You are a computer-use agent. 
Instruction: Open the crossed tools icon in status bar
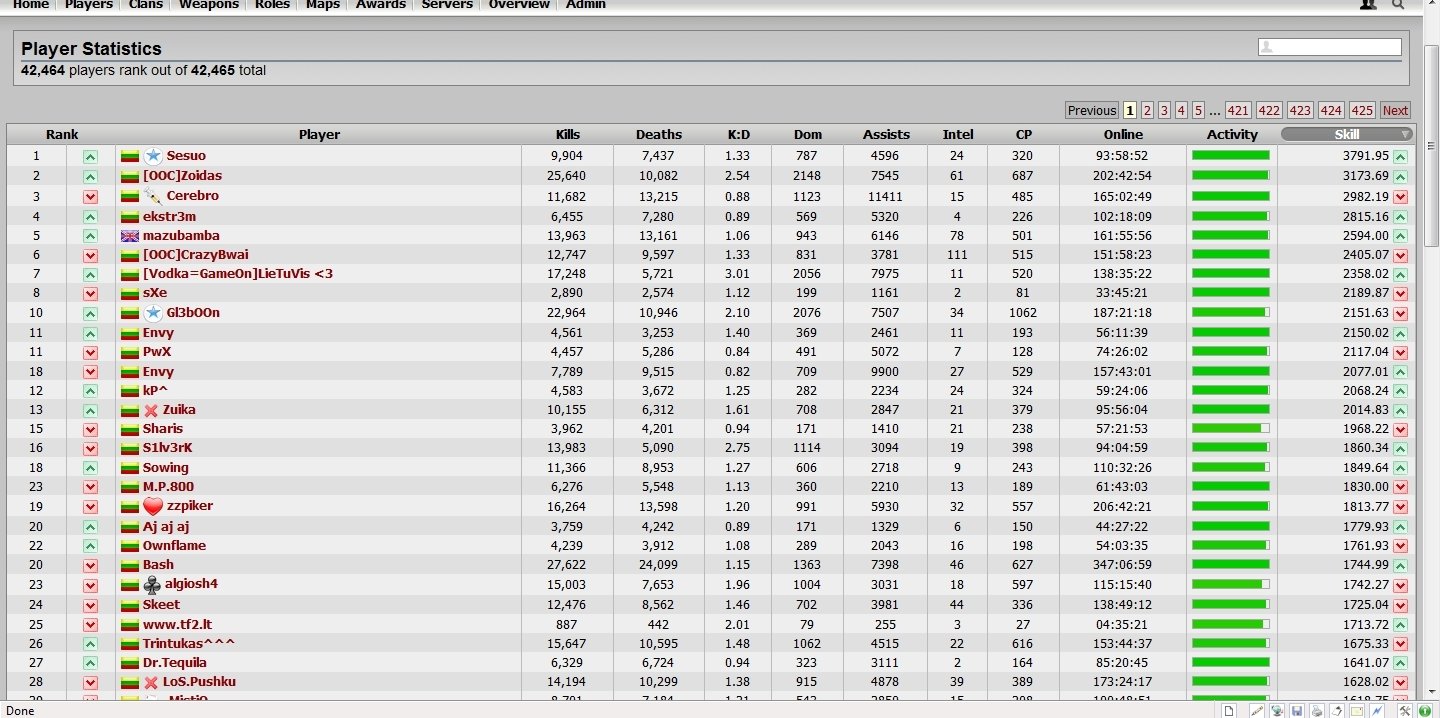[1405, 710]
